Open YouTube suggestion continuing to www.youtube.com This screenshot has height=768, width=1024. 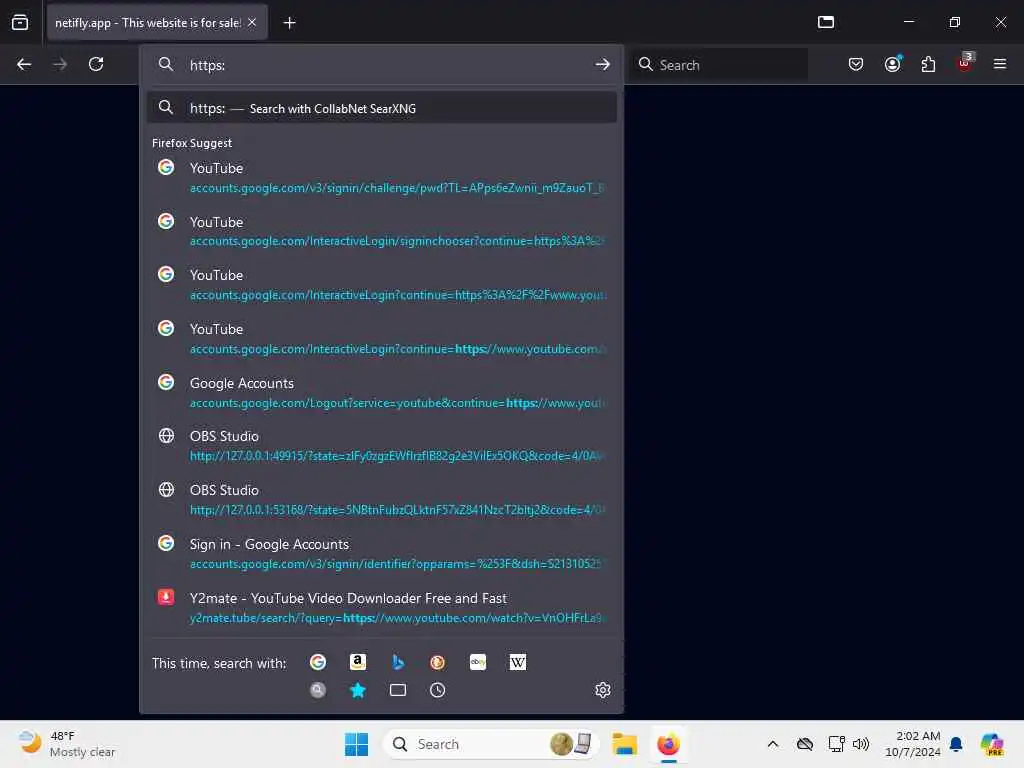[x=382, y=339]
